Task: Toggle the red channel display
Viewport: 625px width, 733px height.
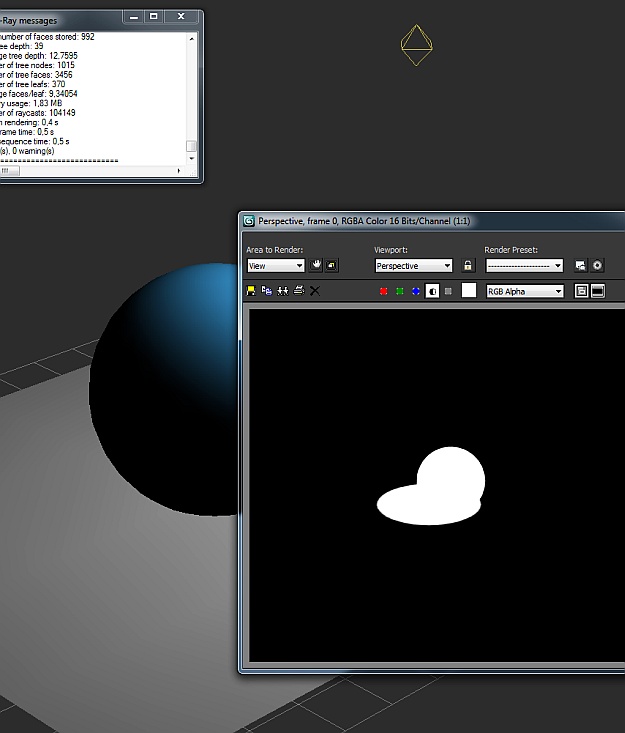Action: (384, 291)
